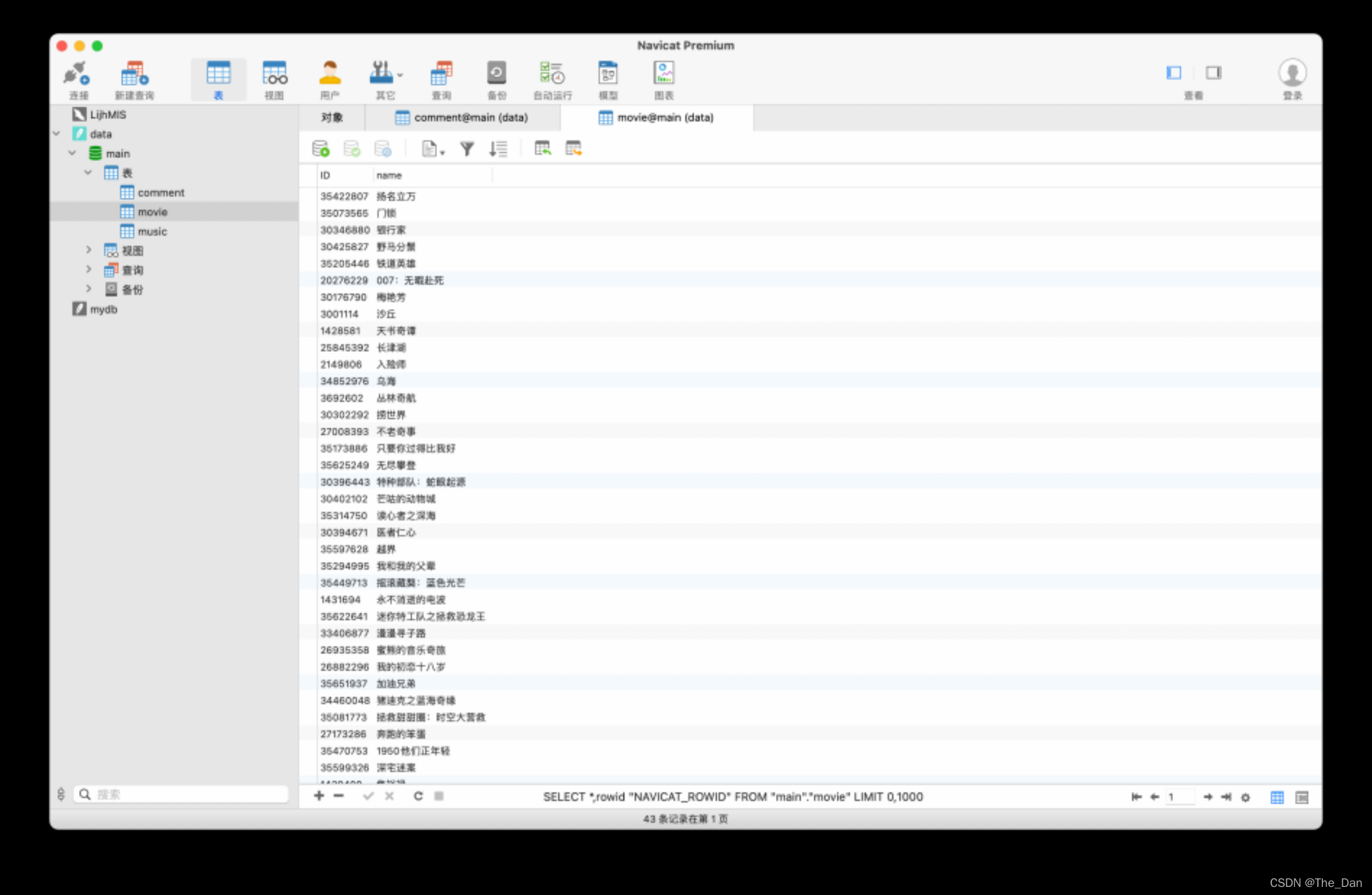Select the movie@main (data) tab
Image resolution: width=1372 pixels, height=895 pixels.
[x=656, y=117]
